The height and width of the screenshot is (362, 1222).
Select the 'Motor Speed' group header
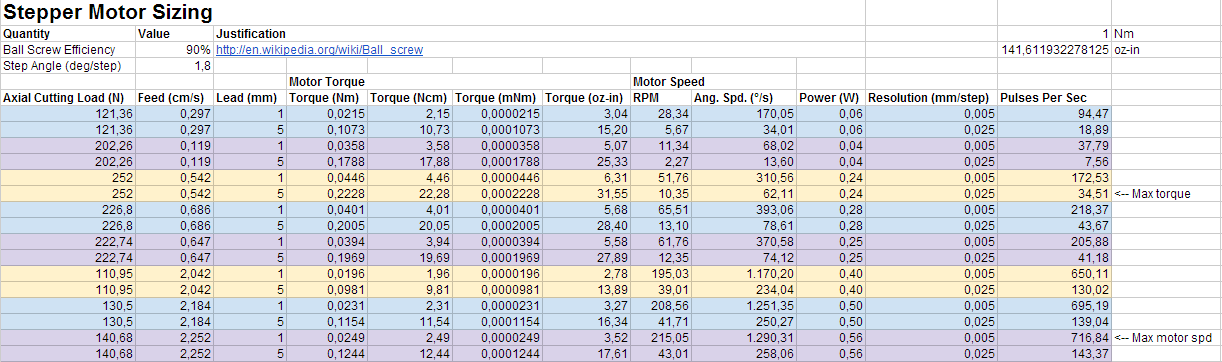pyautogui.click(x=669, y=81)
